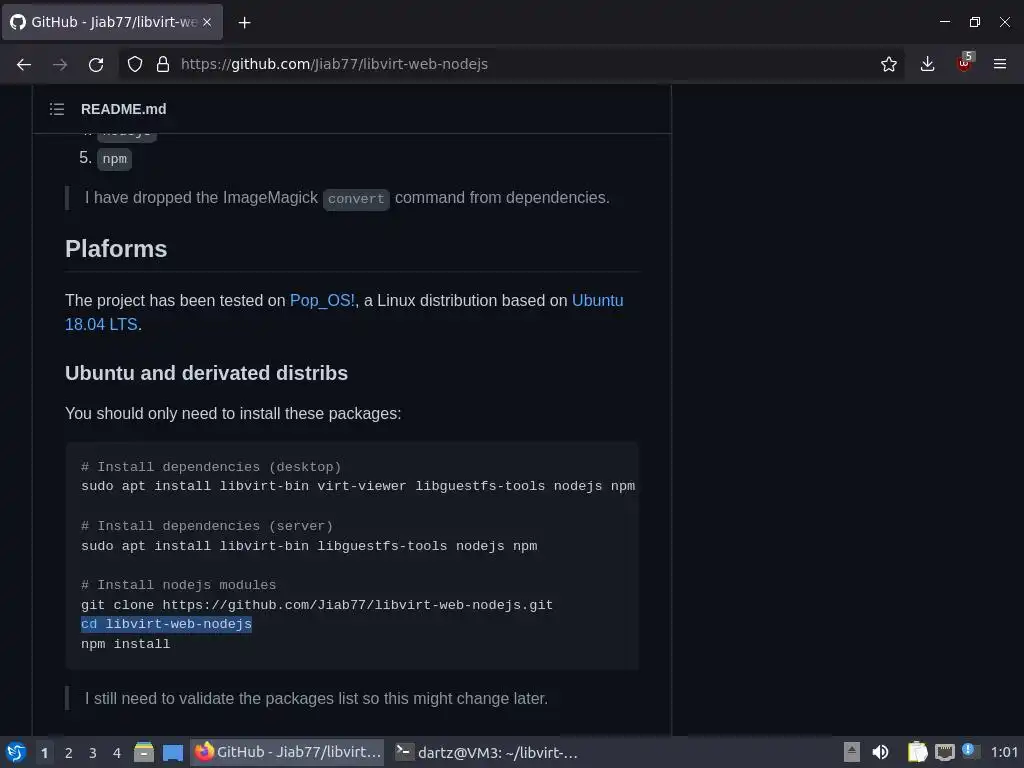This screenshot has height=768, width=1024.
Task: Click the show desktop taskbar icon
Action: pos(173,753)
